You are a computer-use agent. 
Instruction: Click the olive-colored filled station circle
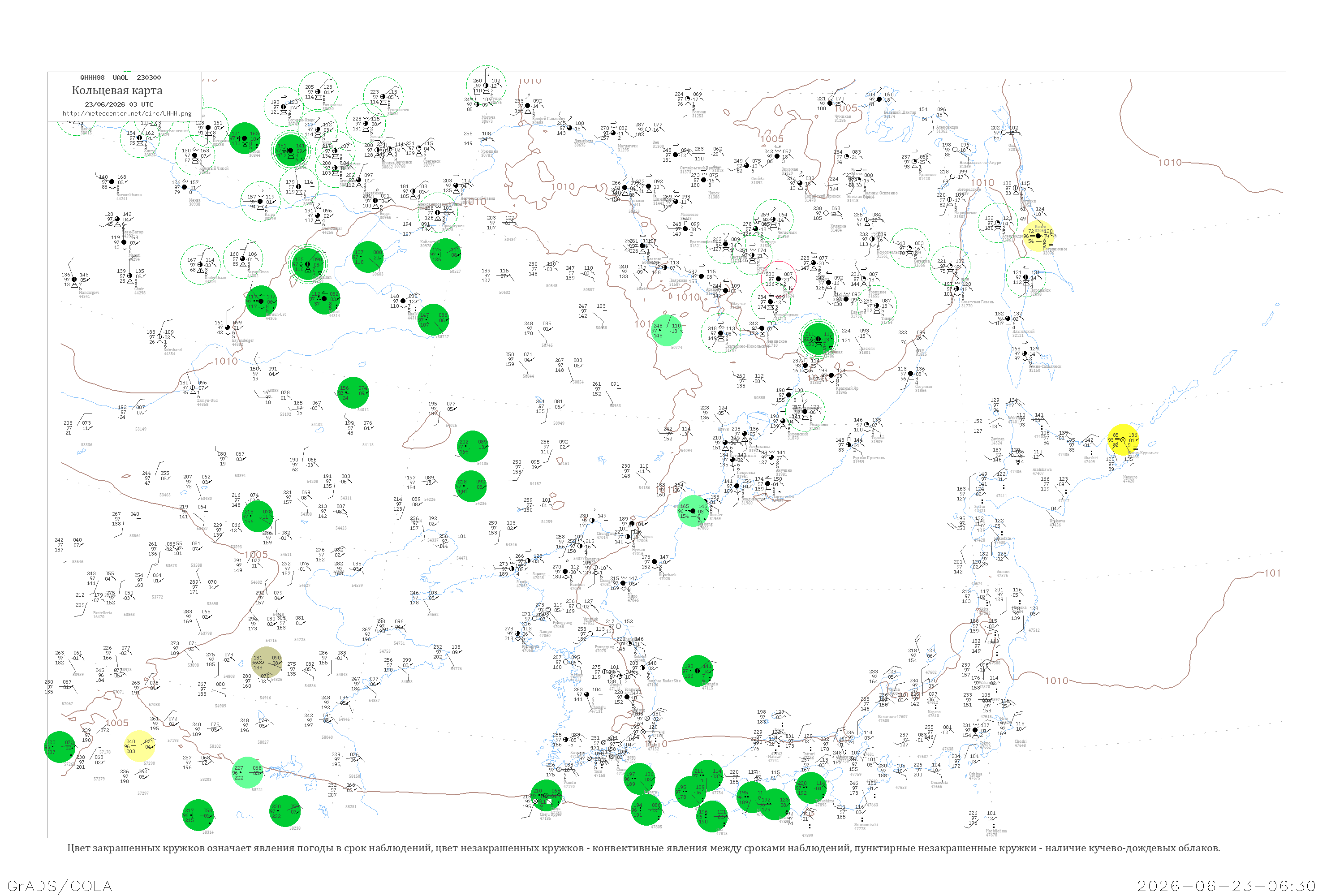[267, 662]
